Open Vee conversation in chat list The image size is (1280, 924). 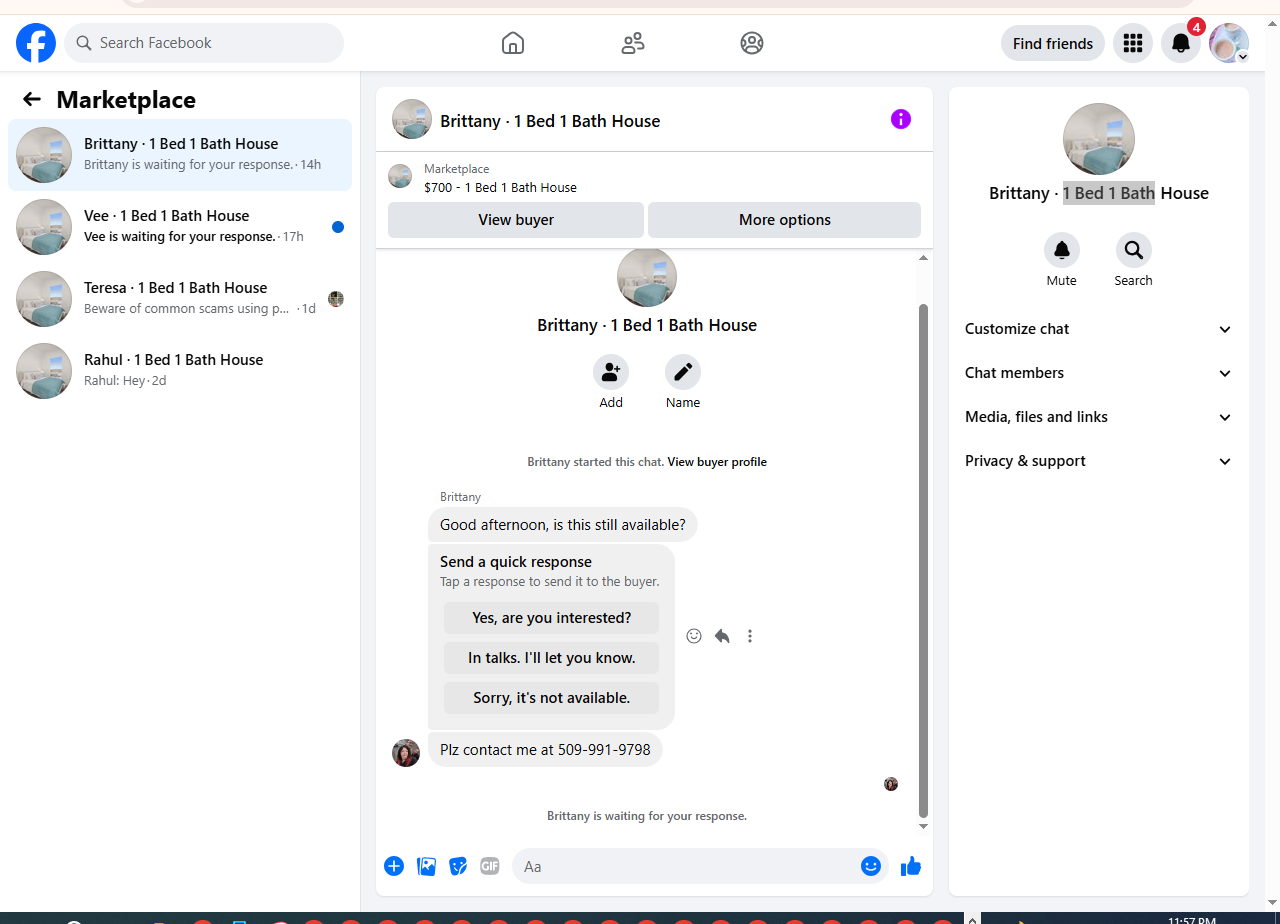coord(180,227)
